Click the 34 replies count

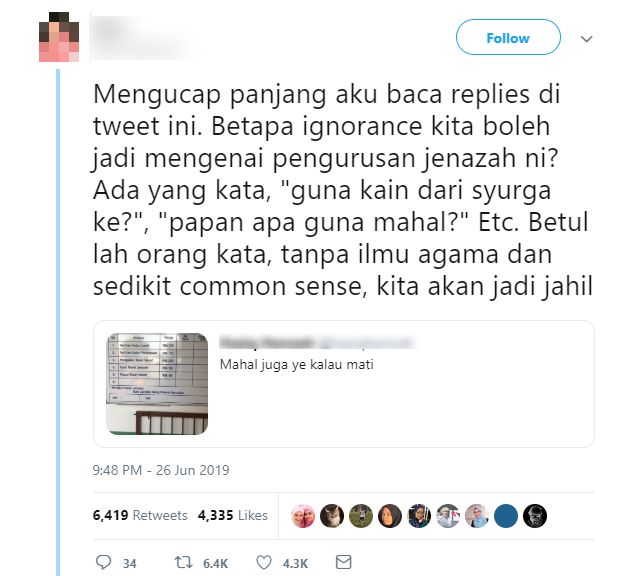[x=129, y=564]
